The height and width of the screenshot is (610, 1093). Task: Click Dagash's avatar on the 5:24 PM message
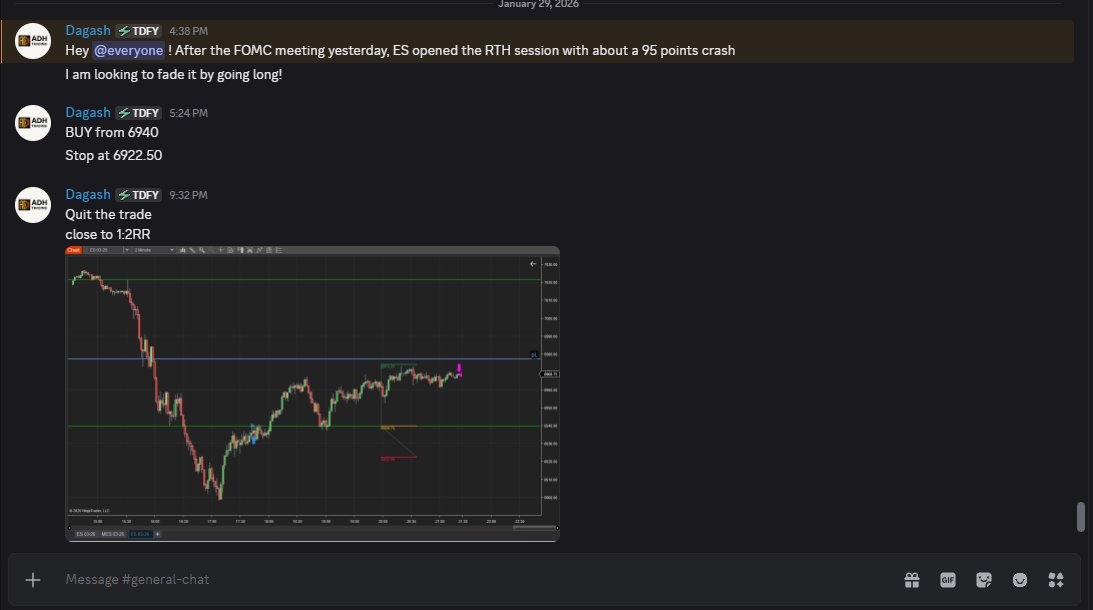(33, 123)
